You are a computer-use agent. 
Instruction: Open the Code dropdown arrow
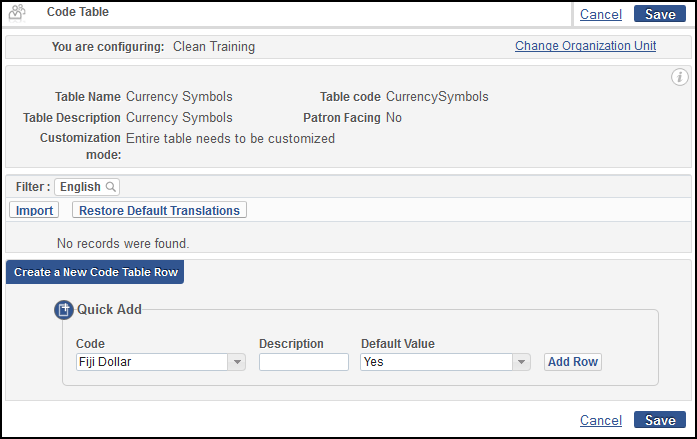pos(237,362)
